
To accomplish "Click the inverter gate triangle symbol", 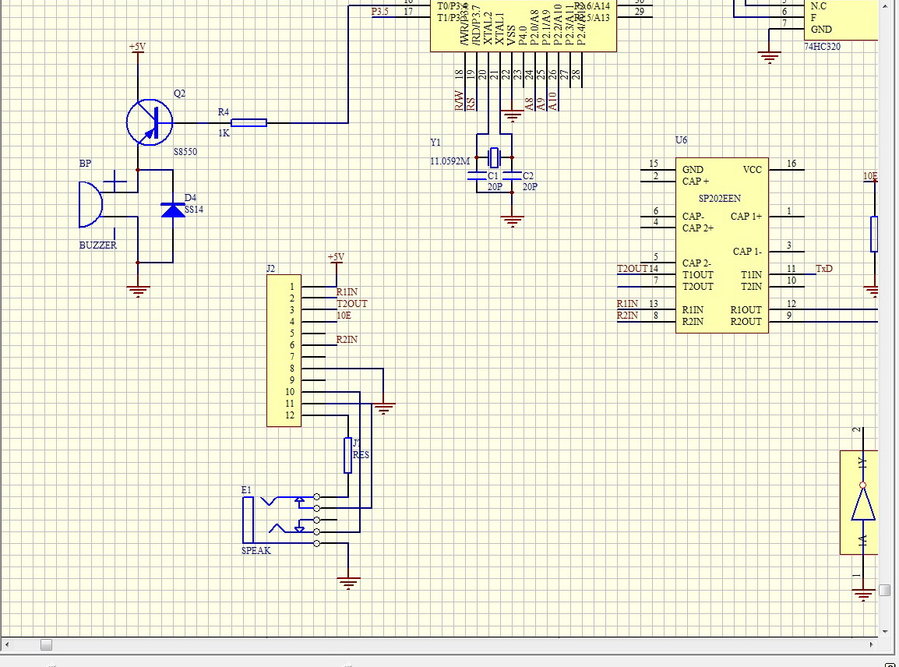I will tap(862, 503).
